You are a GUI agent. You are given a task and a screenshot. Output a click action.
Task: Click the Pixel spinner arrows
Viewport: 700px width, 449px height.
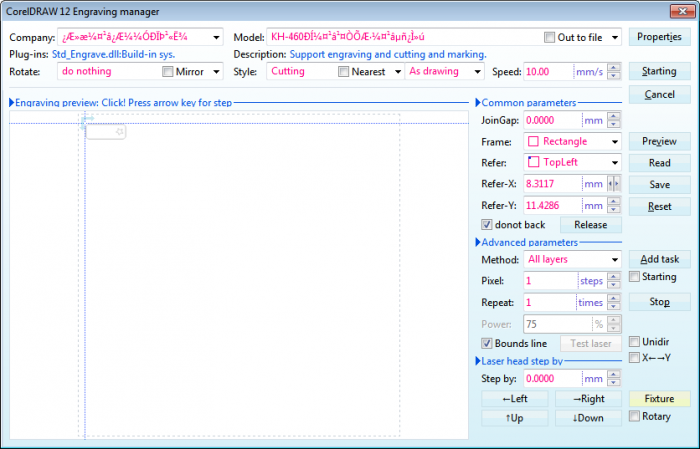pyautogui.click(x=614, y=281)
